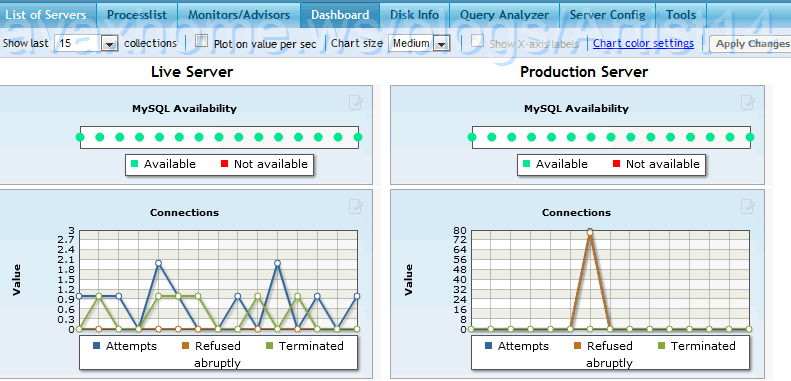Click Terminated green swatch in Live Server Connections legend
Image resolution: width=791 pixels, height=381 pixels.
pyautogui.click(x=269, y=346)
